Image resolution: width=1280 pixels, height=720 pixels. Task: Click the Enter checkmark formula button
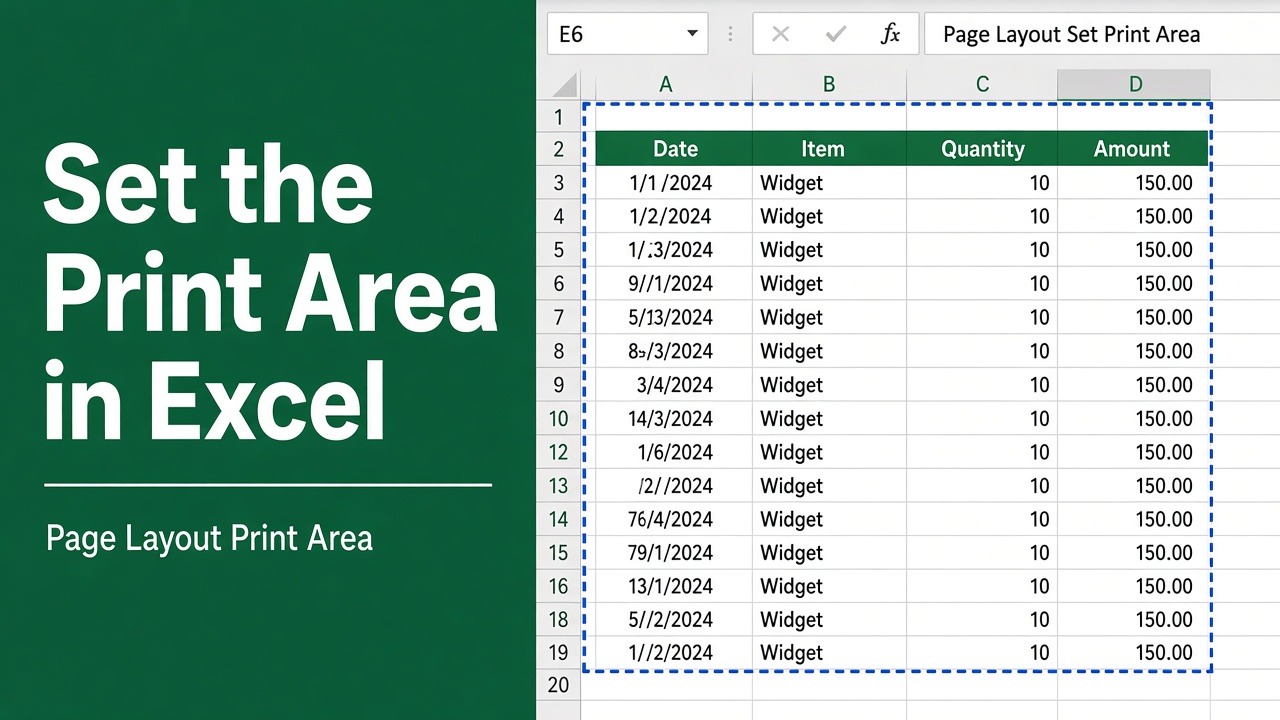[835, 34]
